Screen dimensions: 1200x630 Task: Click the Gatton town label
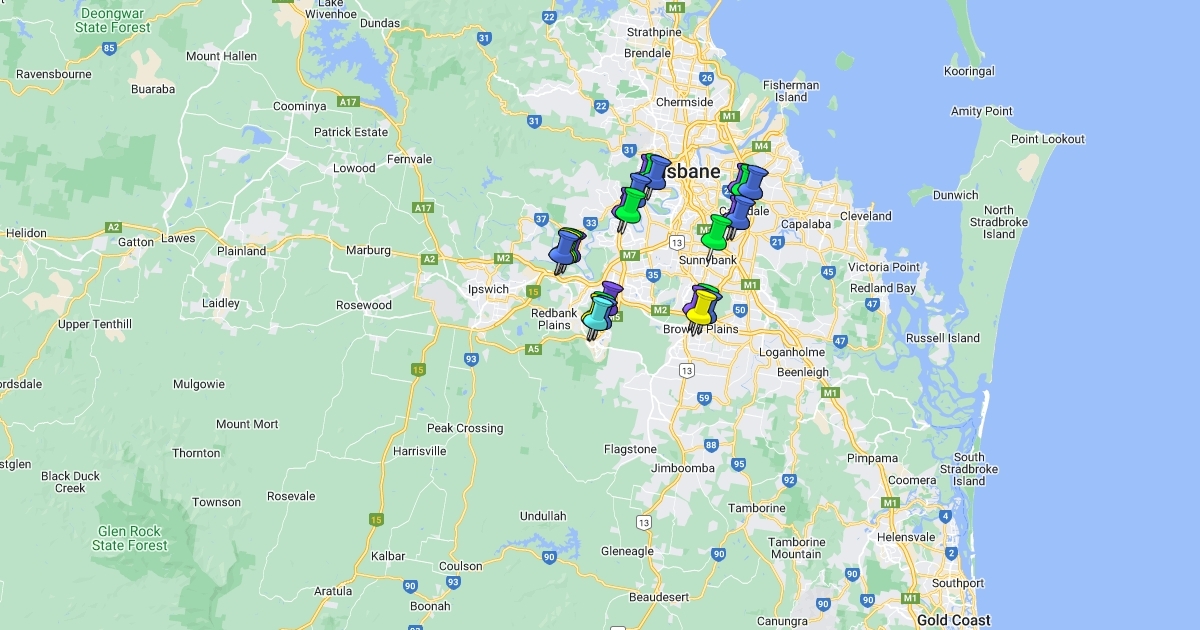[x=136, y=242]
